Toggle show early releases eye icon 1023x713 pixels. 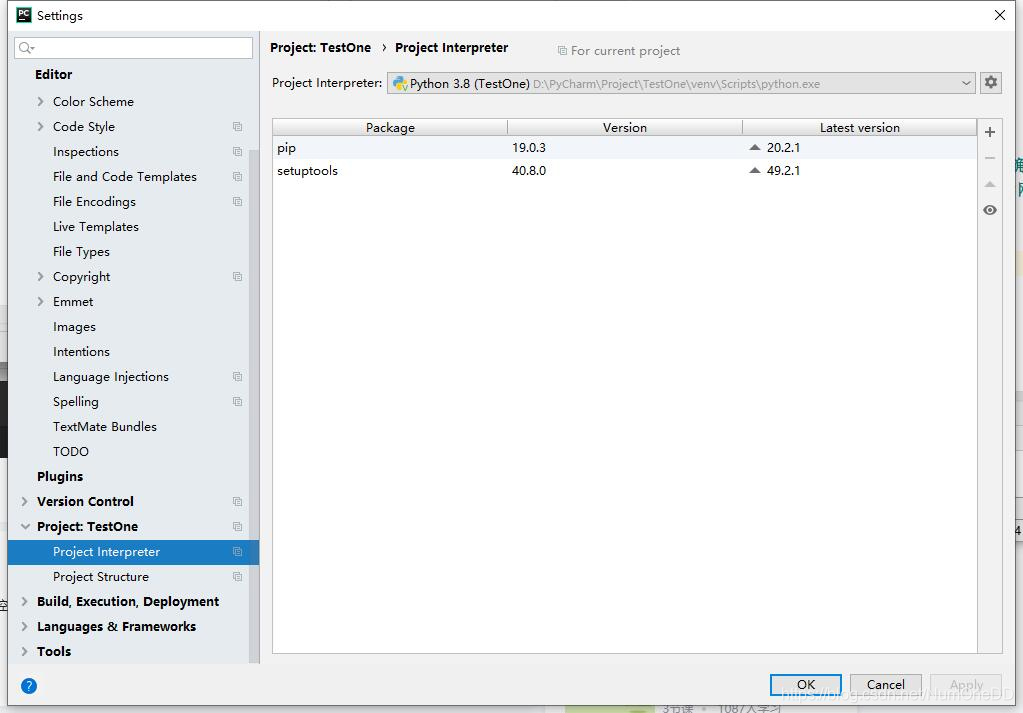click(x=990, y=210)
